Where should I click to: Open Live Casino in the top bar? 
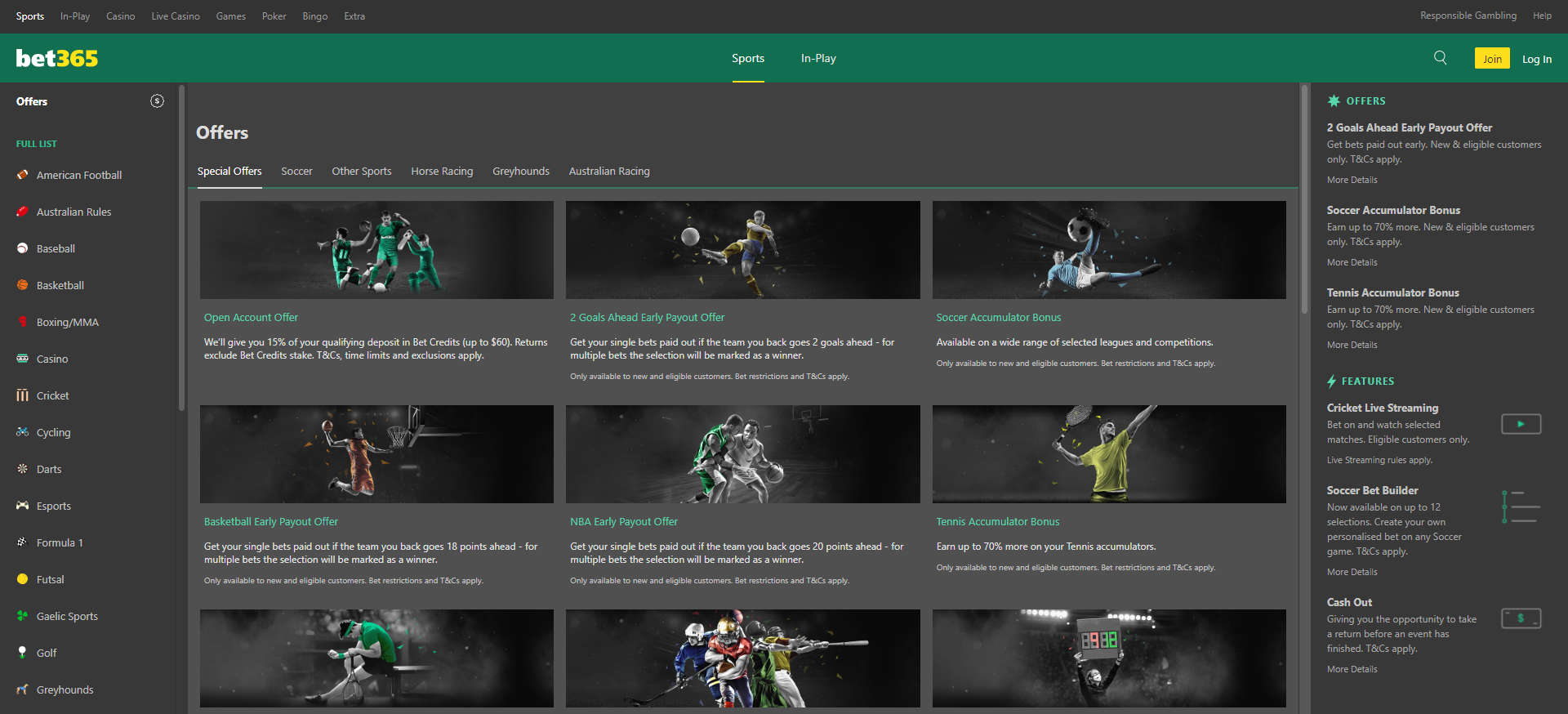[176, 16]
